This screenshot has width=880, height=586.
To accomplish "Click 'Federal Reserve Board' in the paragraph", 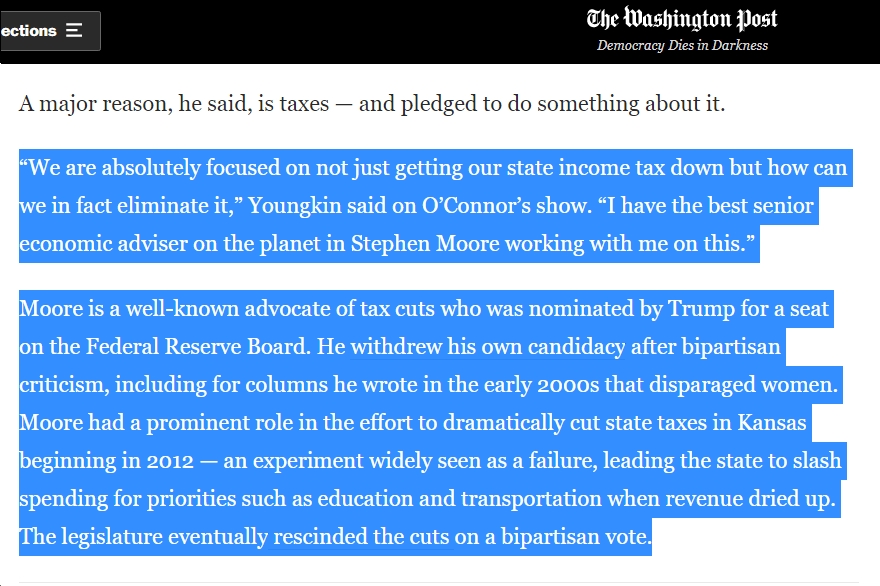I will point(196,347).
